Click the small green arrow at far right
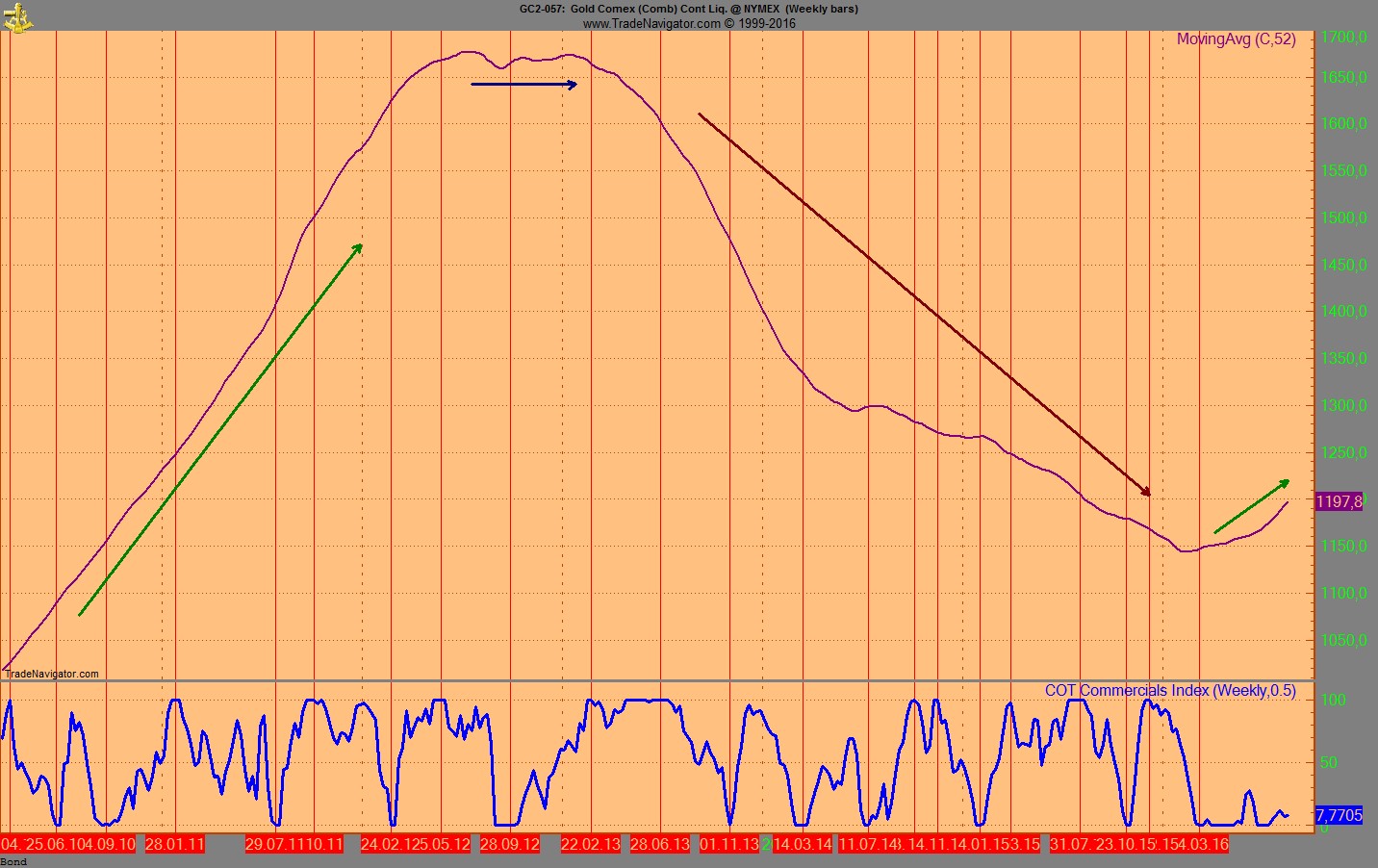The image size is (1378, 868). point(1251,506)
